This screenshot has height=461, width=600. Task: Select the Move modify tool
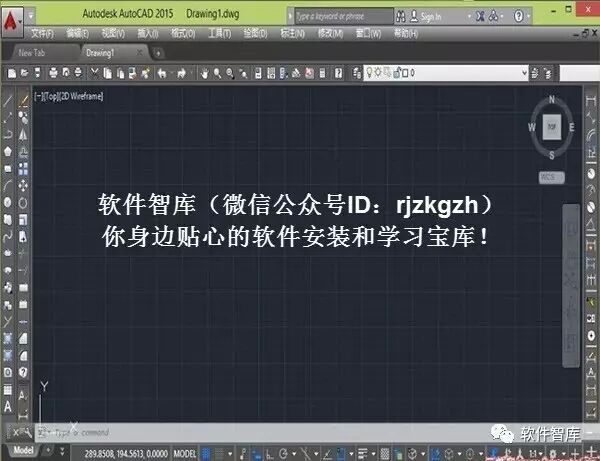23,186
